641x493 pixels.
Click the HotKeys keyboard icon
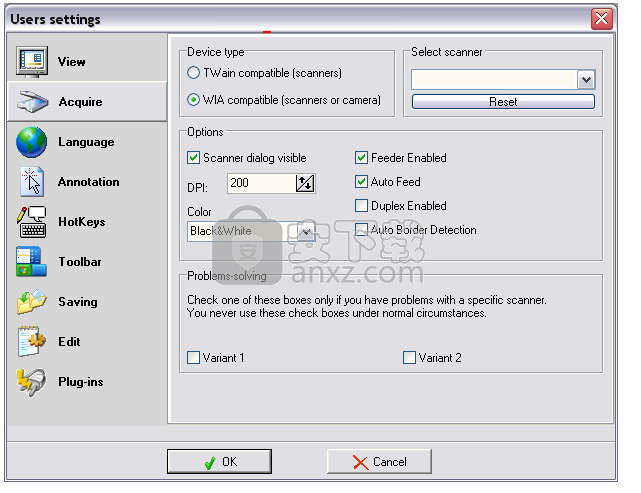32,222
